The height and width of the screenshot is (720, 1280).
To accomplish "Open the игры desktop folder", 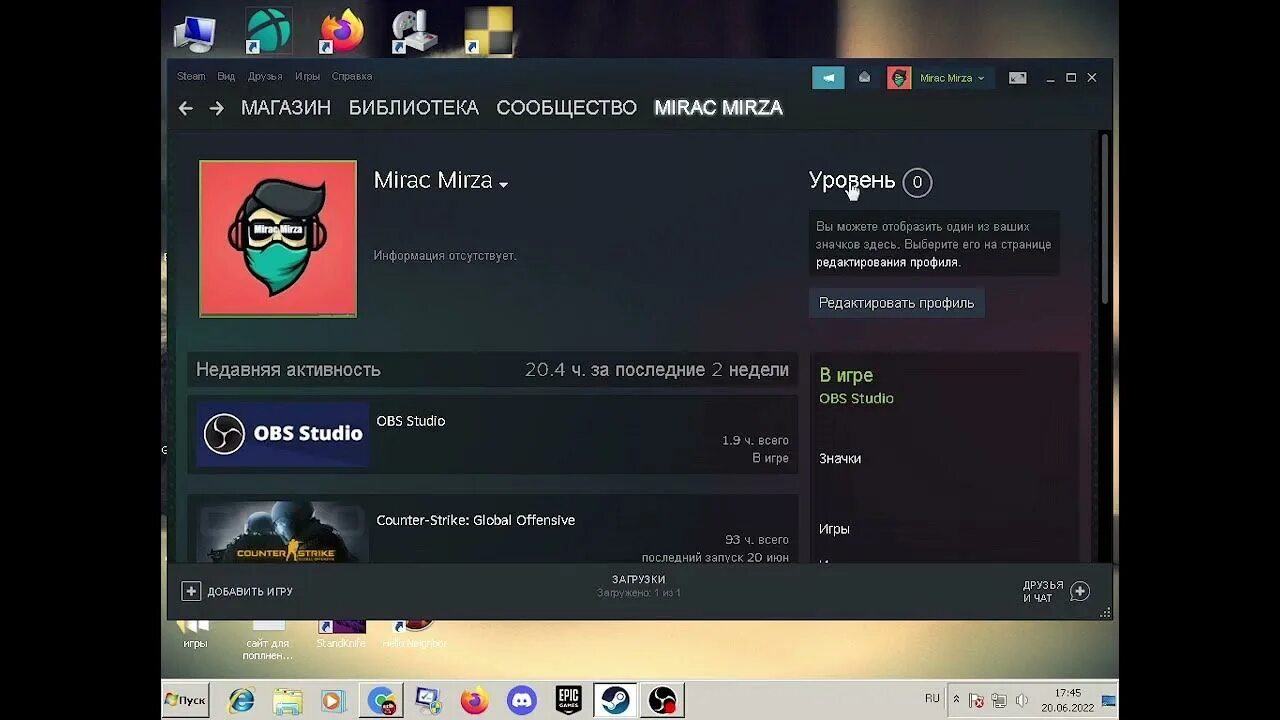I will tap(195, 634).
